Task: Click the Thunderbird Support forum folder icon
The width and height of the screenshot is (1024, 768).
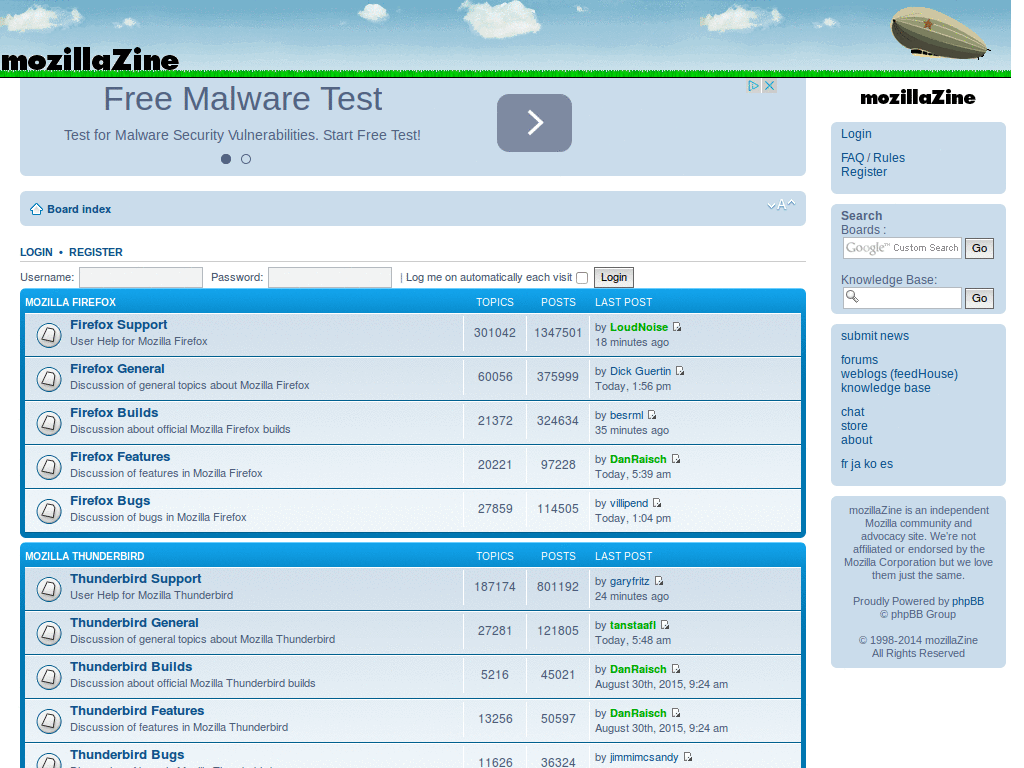Action: 48,589
